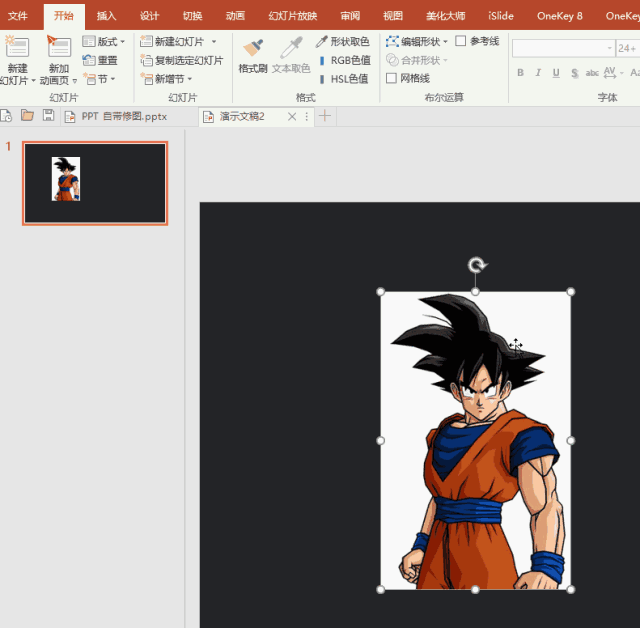The height and width of the screenshot is (628, 640).
Task: Click the top-left resize handle of picture
Action: pos(380,292)
